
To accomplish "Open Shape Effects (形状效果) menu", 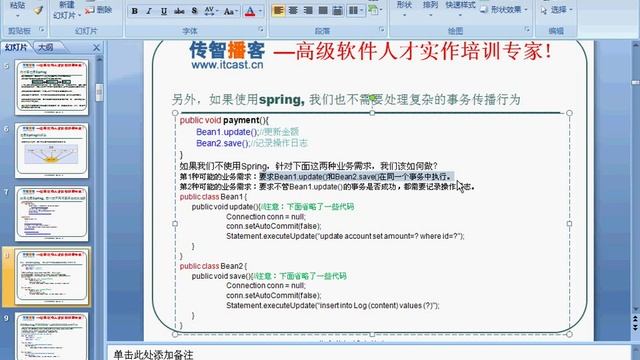I will pos(504,9).
